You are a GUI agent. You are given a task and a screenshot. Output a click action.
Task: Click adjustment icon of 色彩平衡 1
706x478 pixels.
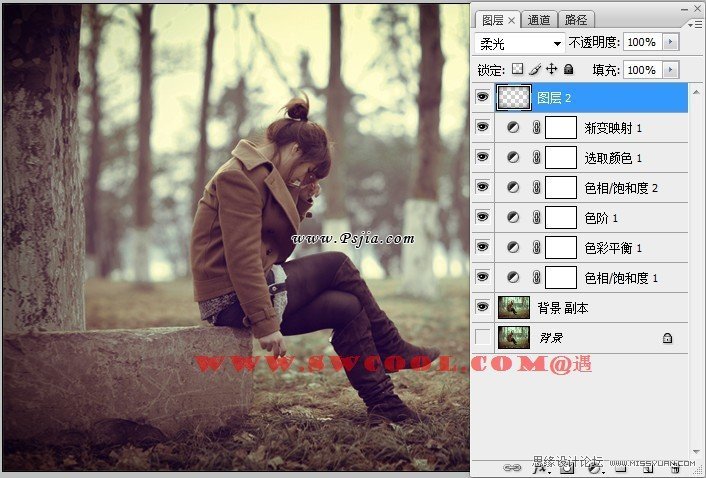click(x=513, y=248)
